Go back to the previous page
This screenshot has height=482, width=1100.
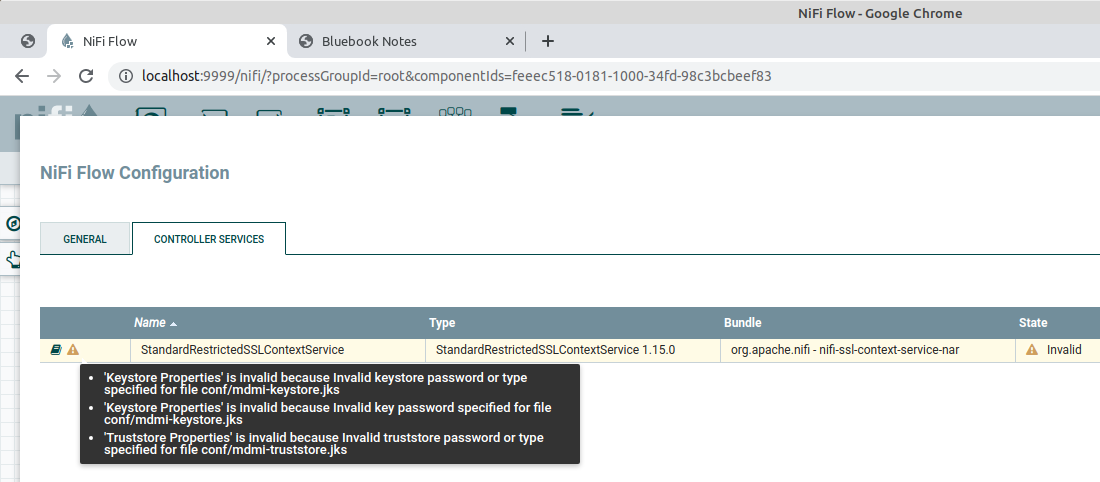point(22,76)
